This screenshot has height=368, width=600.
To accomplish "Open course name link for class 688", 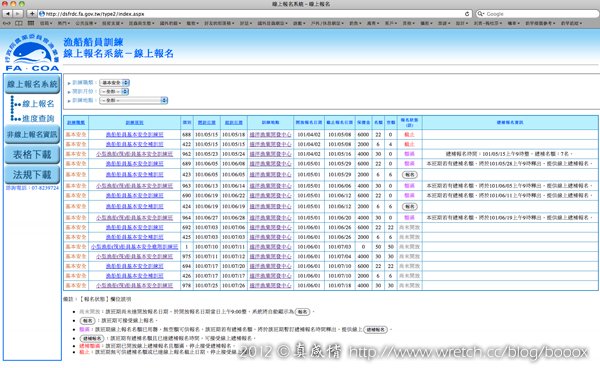I will pyautogui.click(x=134, y=135).
